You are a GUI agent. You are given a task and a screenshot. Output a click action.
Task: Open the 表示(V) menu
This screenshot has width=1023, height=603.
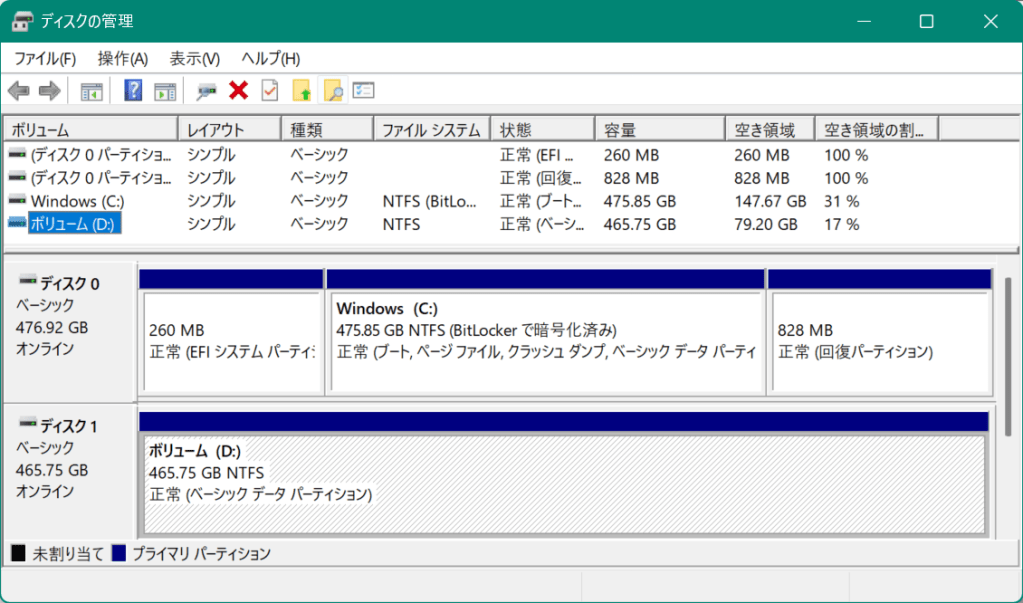[x=195, y=58]
